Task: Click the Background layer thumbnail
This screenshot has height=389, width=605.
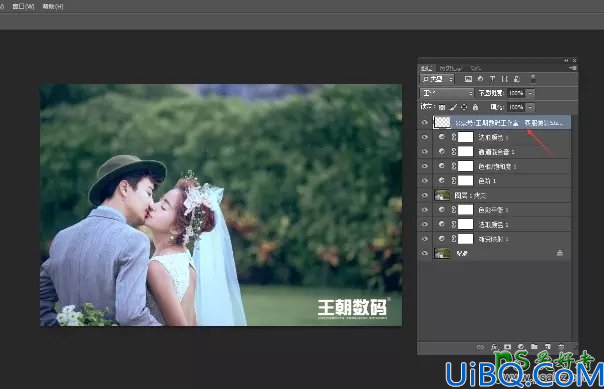Action: tap(442, 253)
